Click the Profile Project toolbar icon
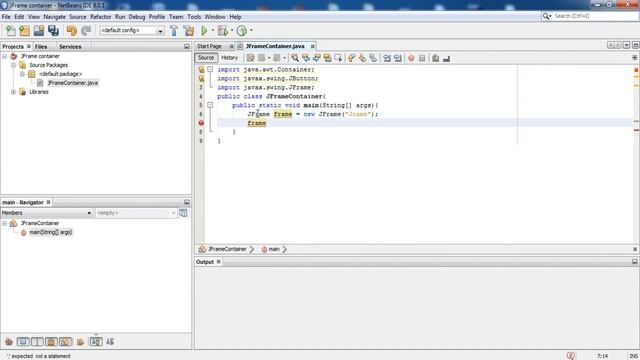The height and width of the screenshot is (360, 640). [242, 31]
